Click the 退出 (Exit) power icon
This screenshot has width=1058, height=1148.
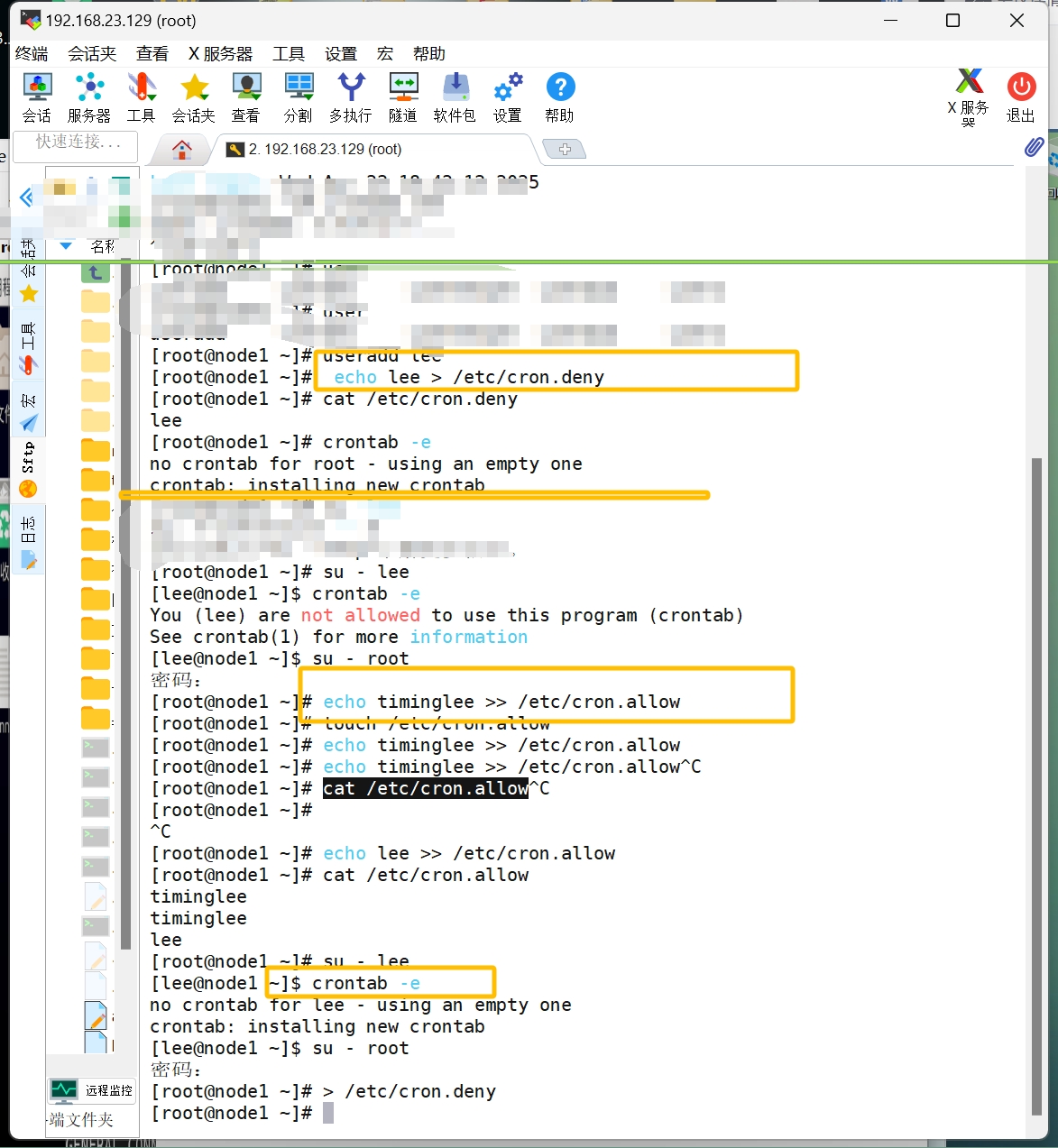tap(1021, 97)
